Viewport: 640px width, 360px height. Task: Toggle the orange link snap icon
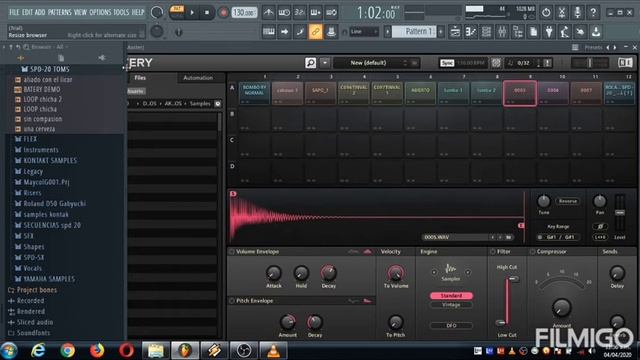tap(316, 31)
